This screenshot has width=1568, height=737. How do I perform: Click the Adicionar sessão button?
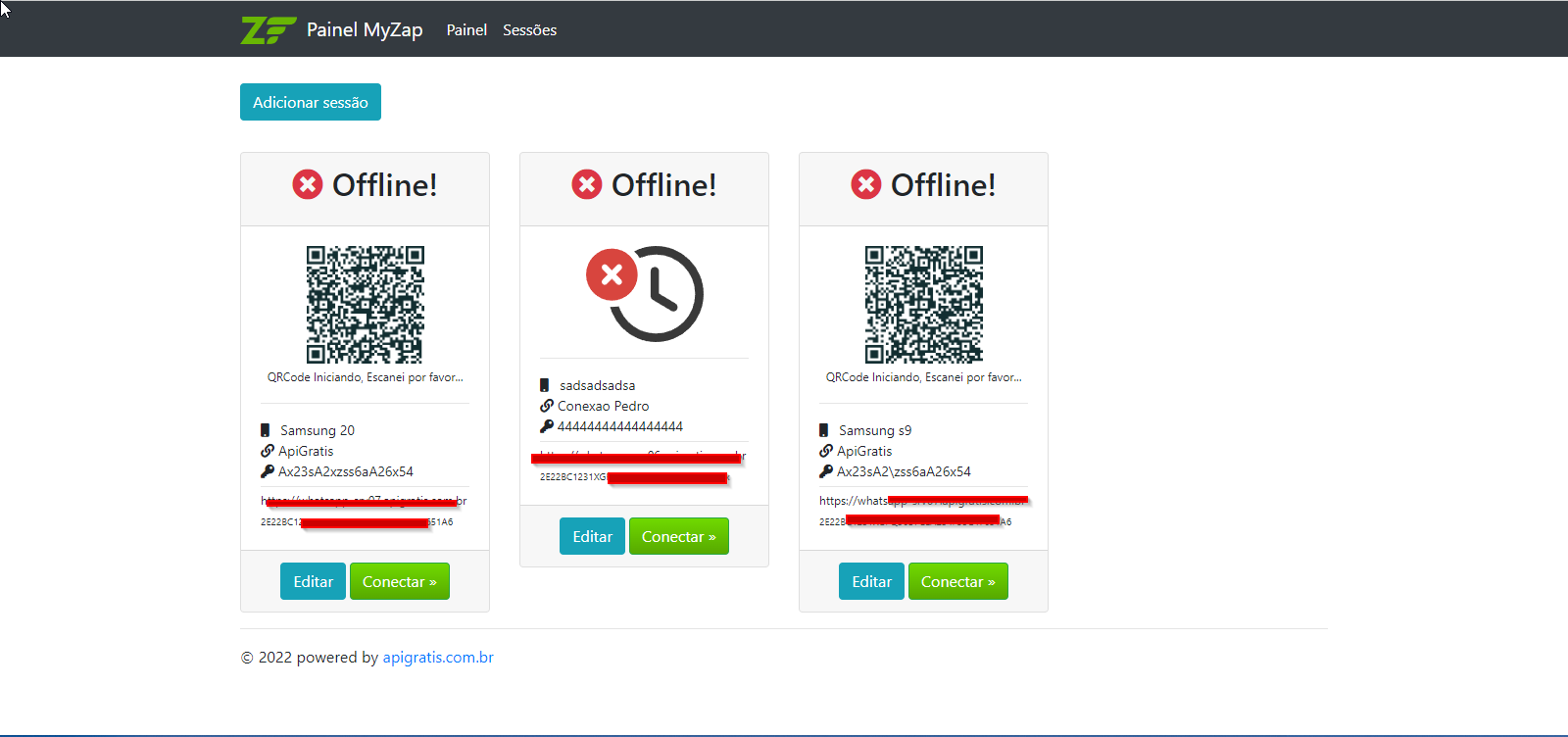[311, 102]
